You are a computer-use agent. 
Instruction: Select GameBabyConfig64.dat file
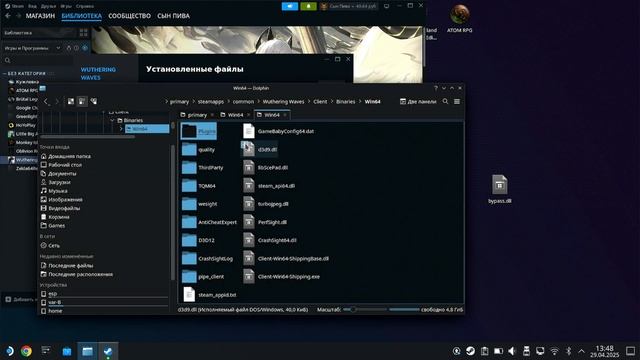point(278,131)
